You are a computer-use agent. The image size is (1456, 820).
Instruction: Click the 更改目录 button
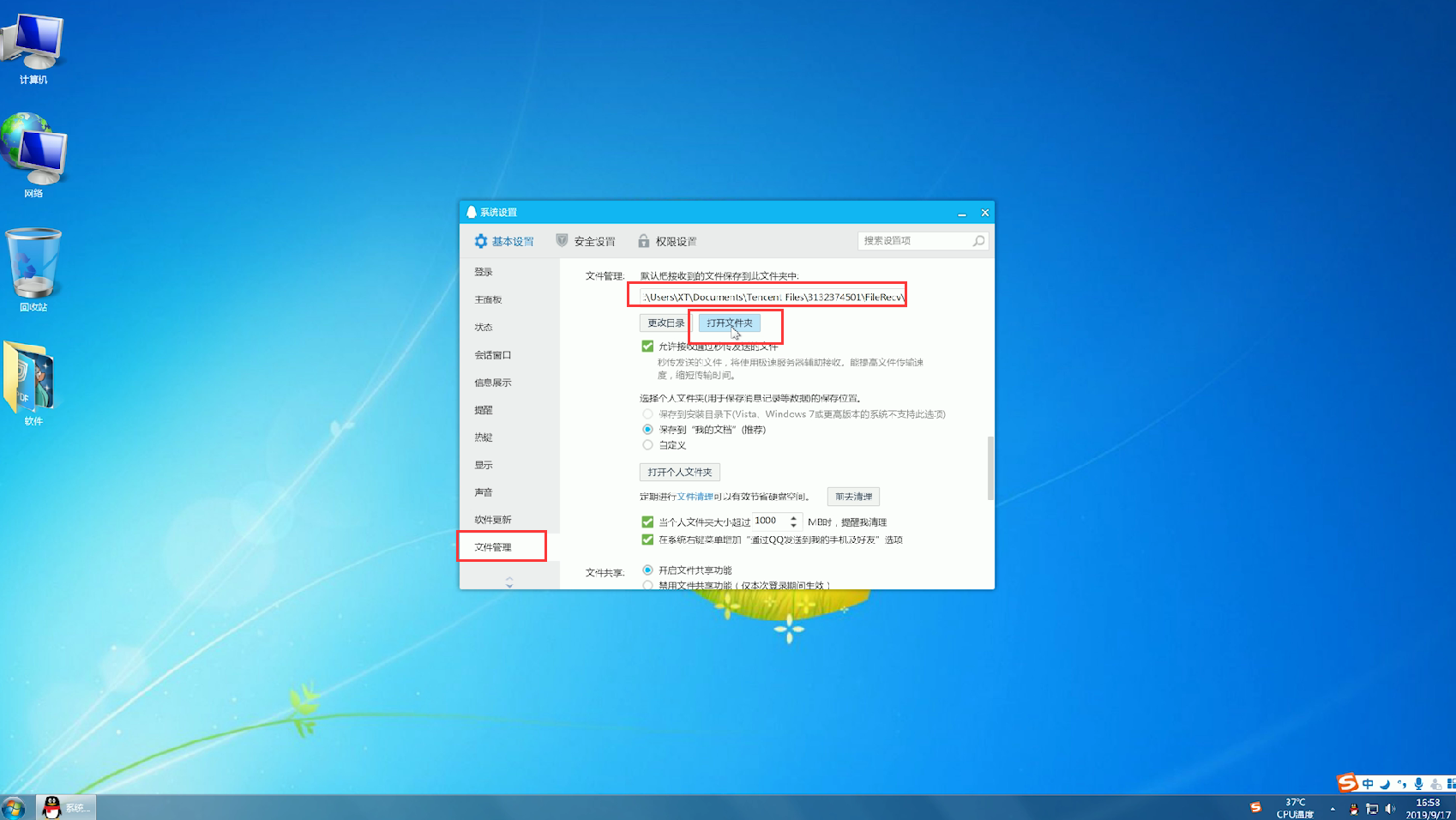[x=665, y=323]
